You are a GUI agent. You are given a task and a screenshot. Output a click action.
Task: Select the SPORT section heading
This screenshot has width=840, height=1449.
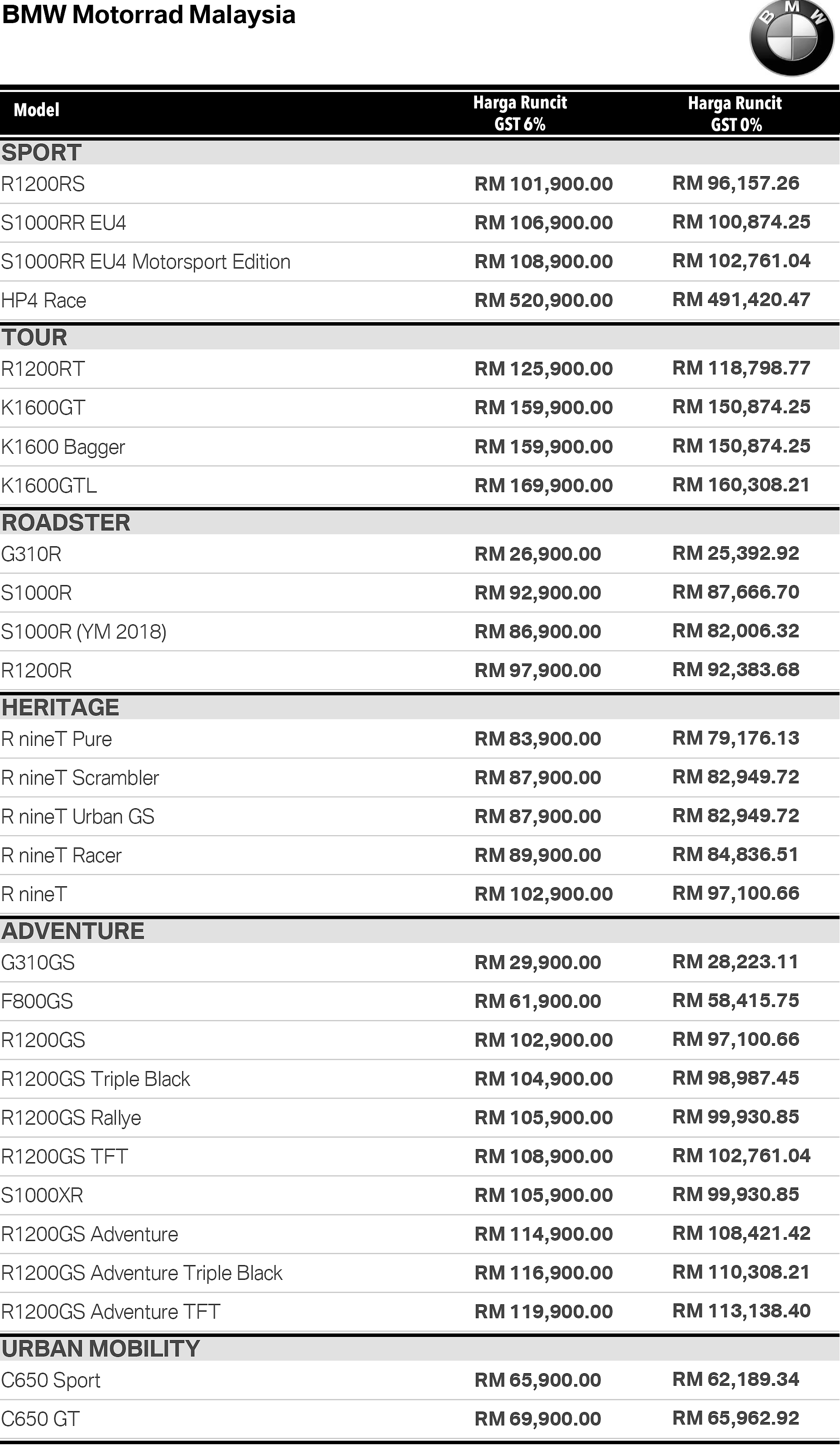tap(41, 153)
